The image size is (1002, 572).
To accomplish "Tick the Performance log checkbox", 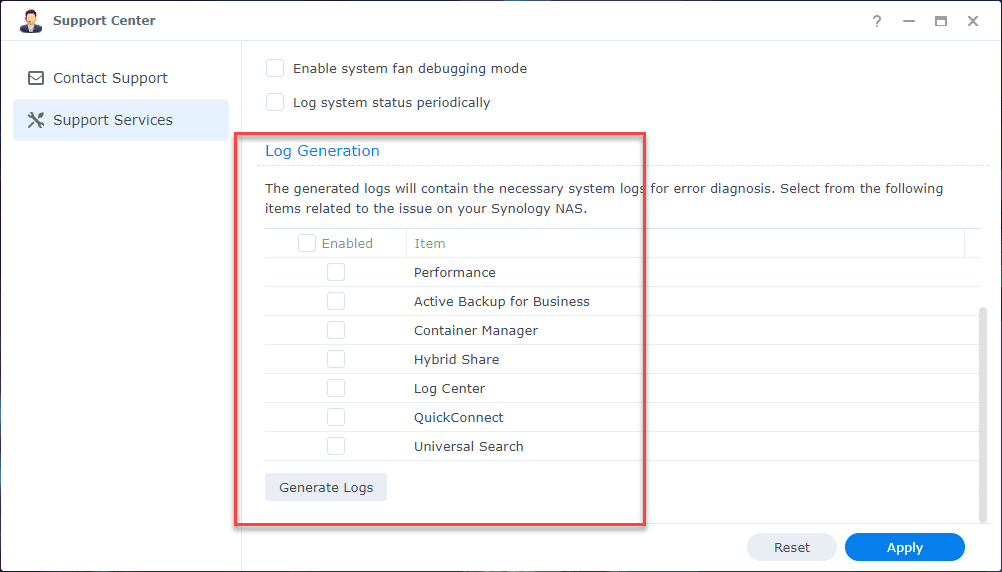I will coord(336,272).
